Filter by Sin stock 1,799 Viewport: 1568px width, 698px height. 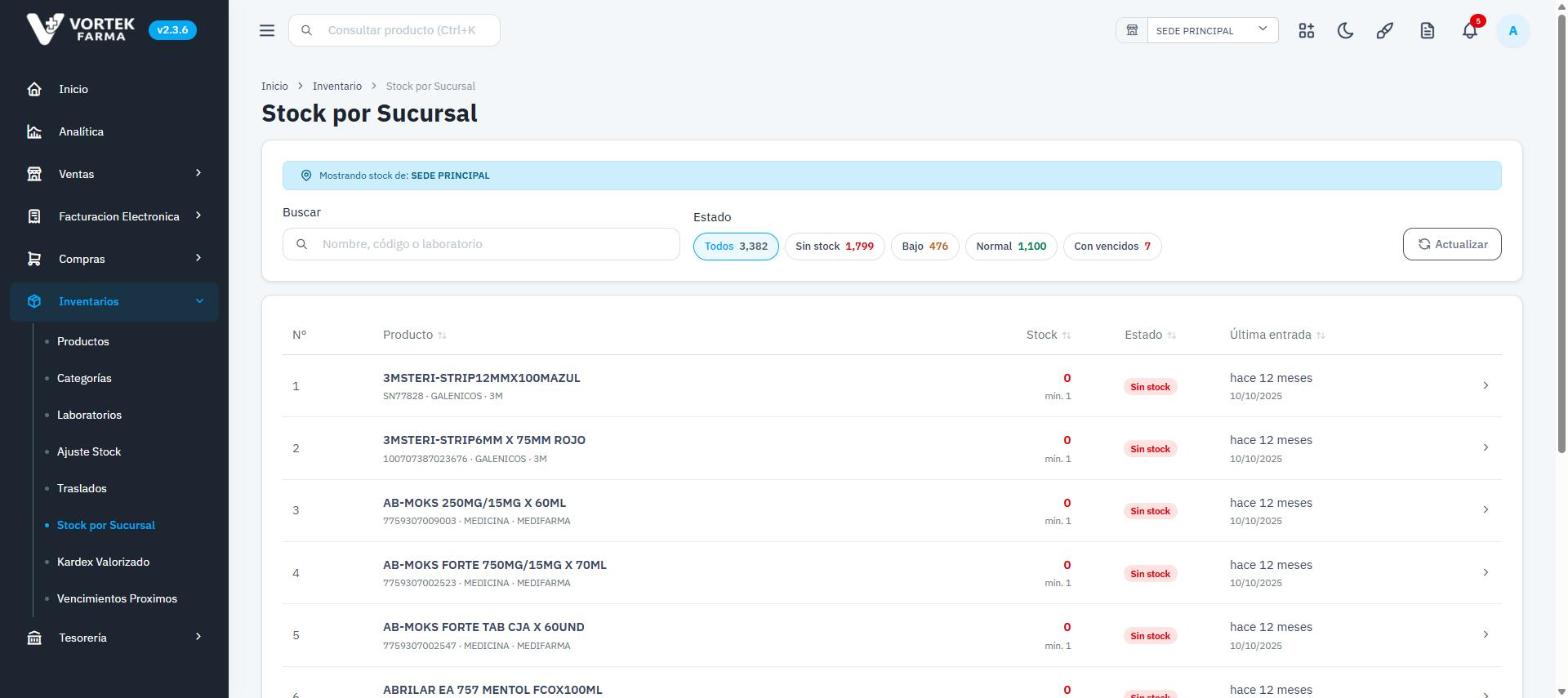tap(834, 246)
